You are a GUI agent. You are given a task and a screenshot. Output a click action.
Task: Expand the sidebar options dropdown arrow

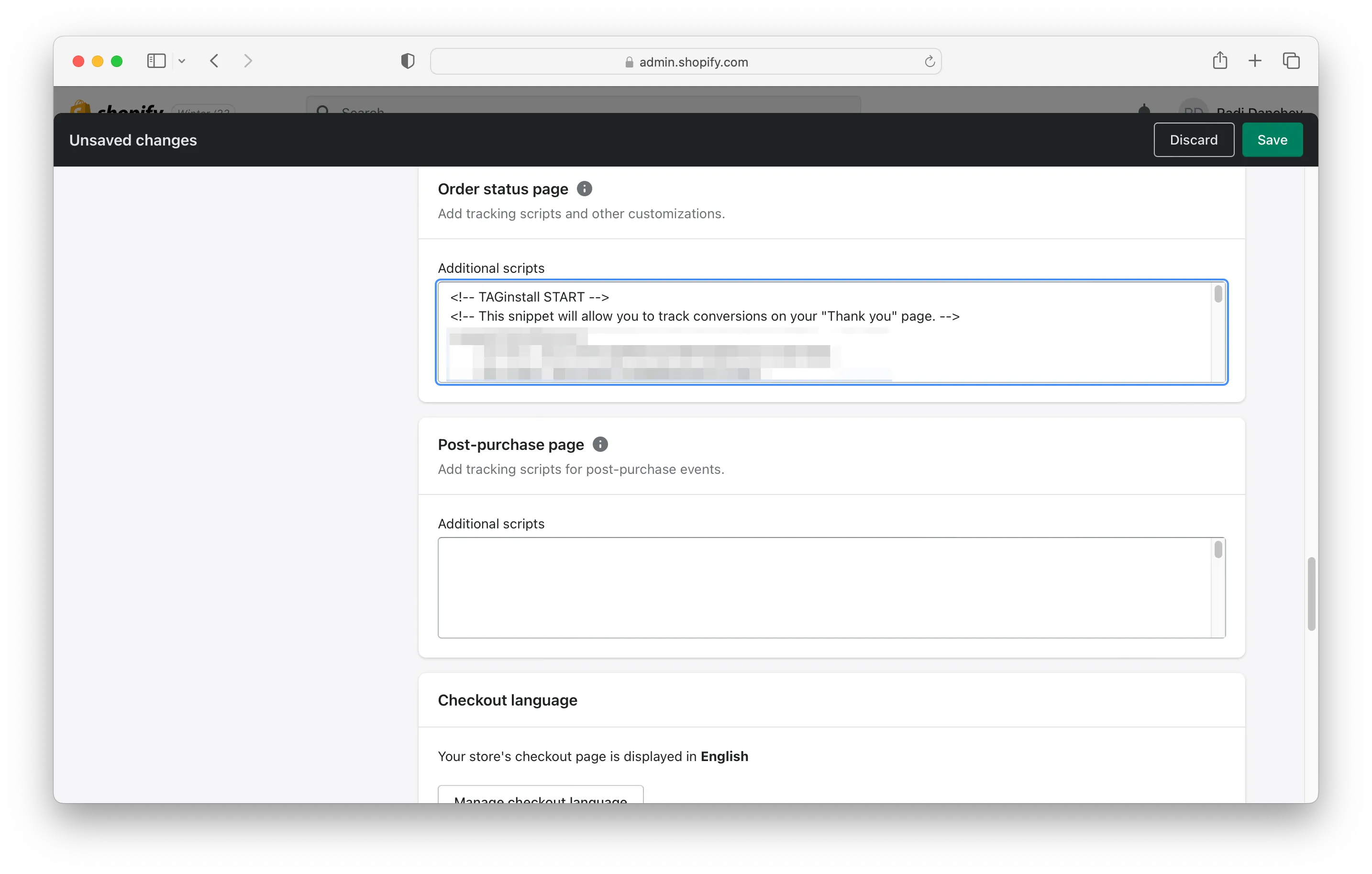point(182,61)
